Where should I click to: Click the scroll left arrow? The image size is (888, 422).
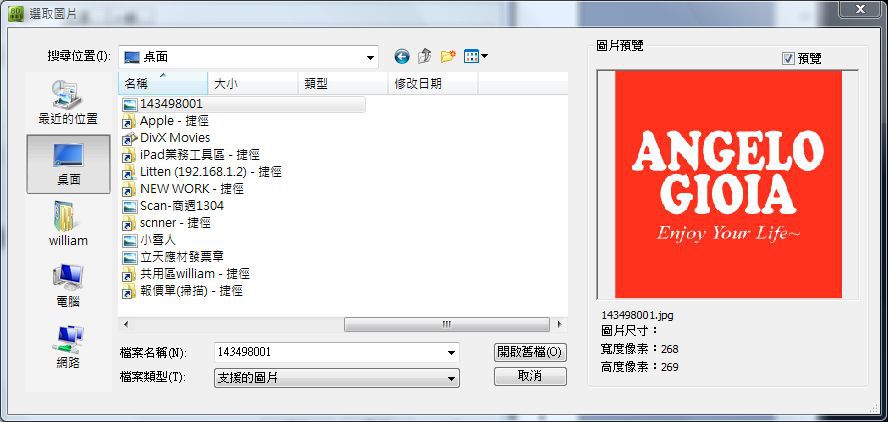(x=125, y=325)
